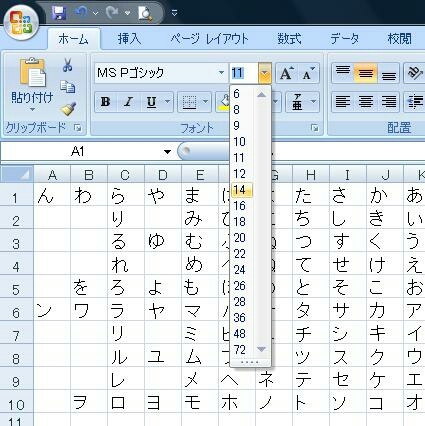Grab font list resize handle dots
Viewport: 425px width, 426px height.
[x=250, y=362]
